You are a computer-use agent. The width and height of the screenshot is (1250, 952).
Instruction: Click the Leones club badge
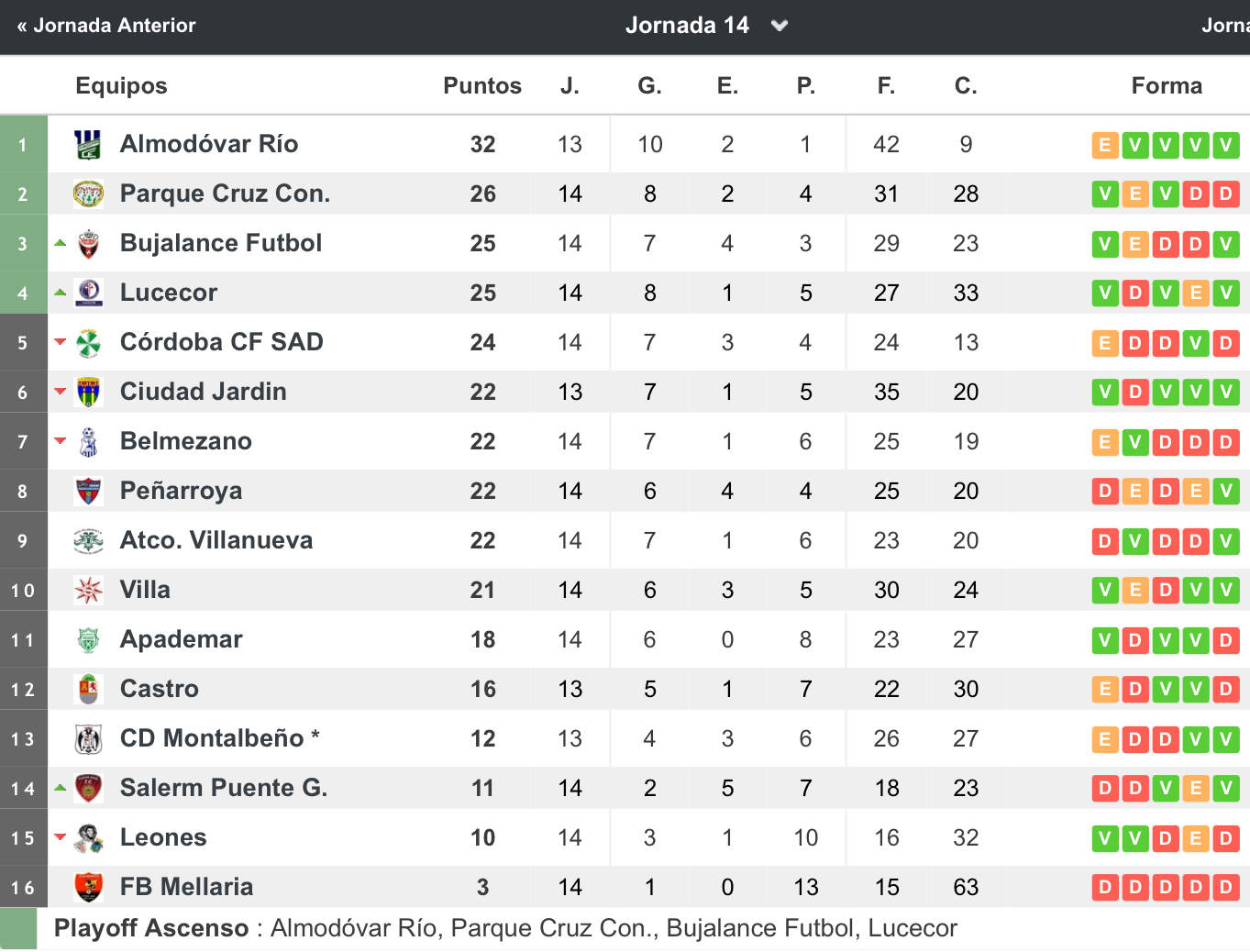pyautogui.click(x=88, y=837)
